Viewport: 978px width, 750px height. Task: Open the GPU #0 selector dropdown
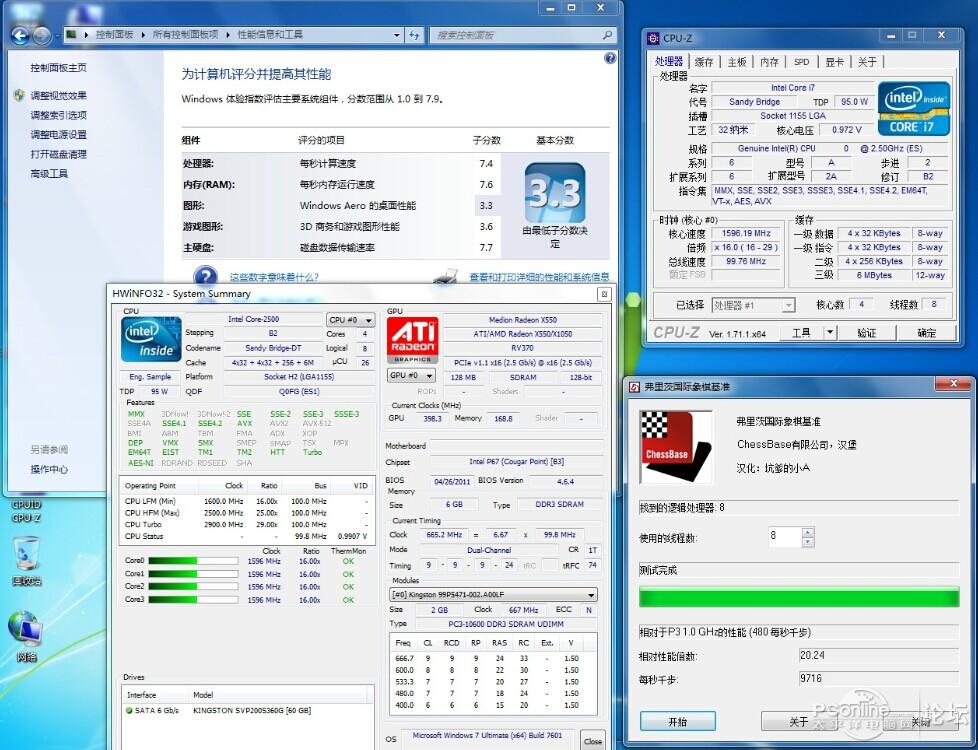[x=411, y=376]
